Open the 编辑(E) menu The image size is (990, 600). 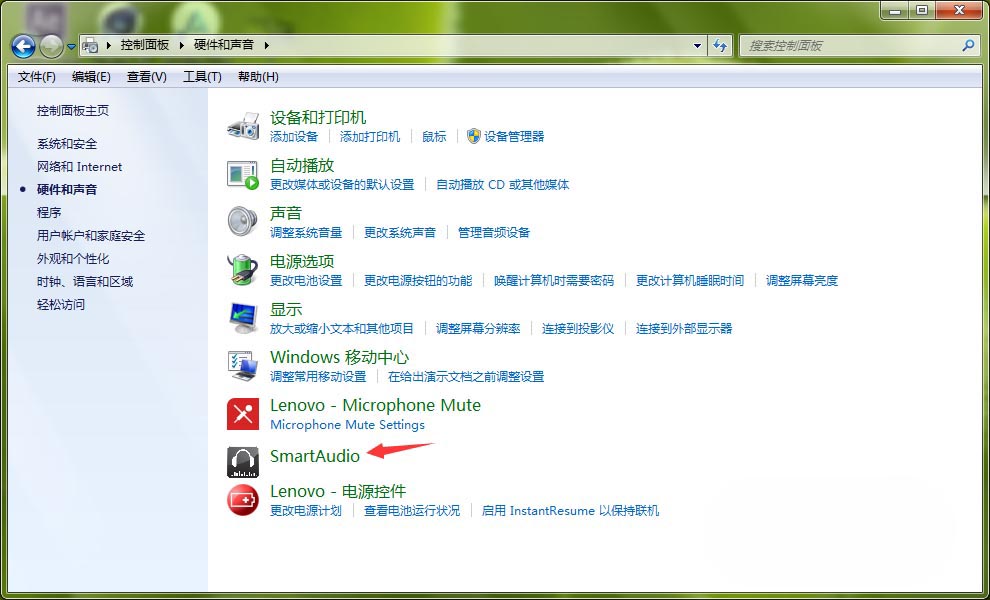pyautogui.click(x=91, y=76)
